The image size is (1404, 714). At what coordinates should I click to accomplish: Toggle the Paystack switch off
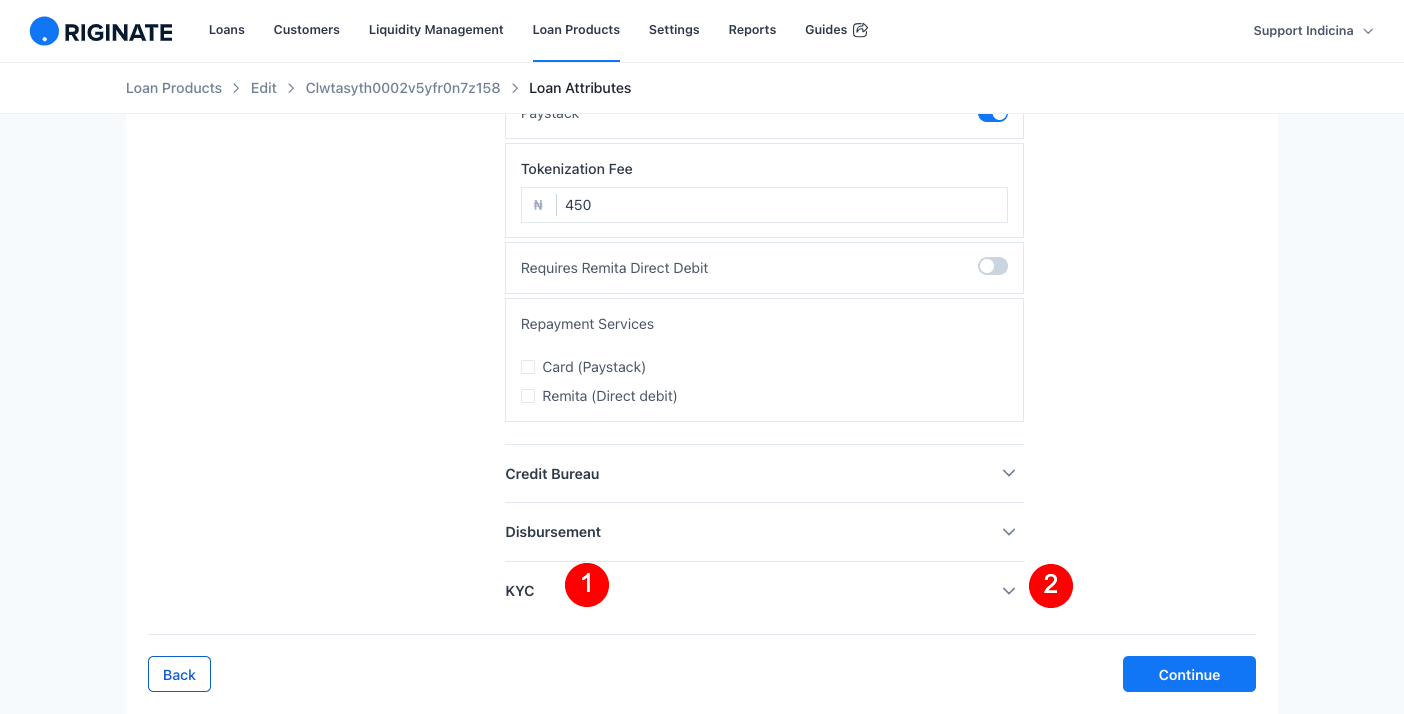(993, 115)
